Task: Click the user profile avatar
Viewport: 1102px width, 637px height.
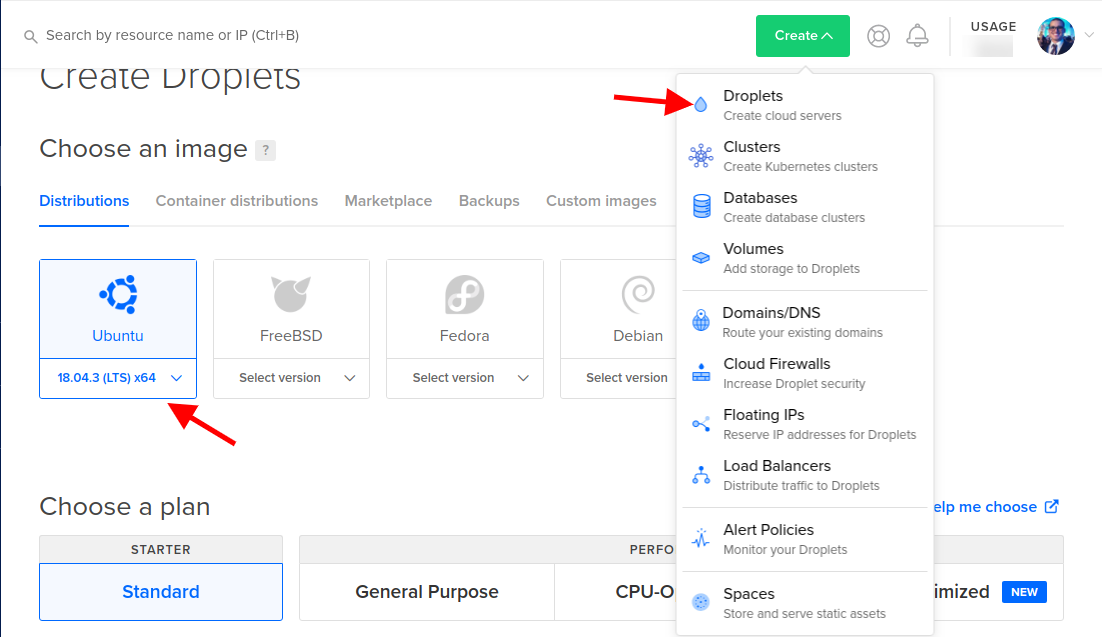Action: (x=1056, y=36)
